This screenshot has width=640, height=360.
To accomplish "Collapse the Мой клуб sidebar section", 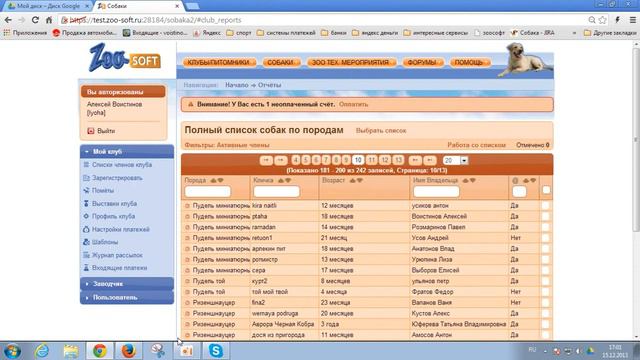I will (127, 151).
